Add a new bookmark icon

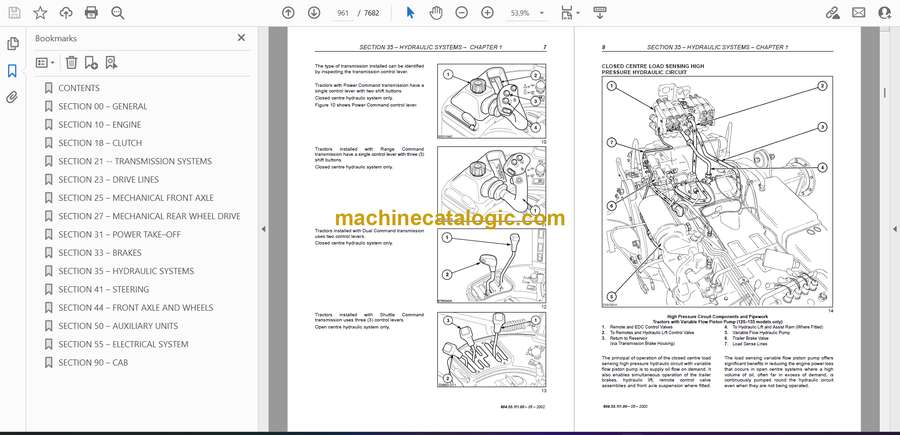[91, 63]
